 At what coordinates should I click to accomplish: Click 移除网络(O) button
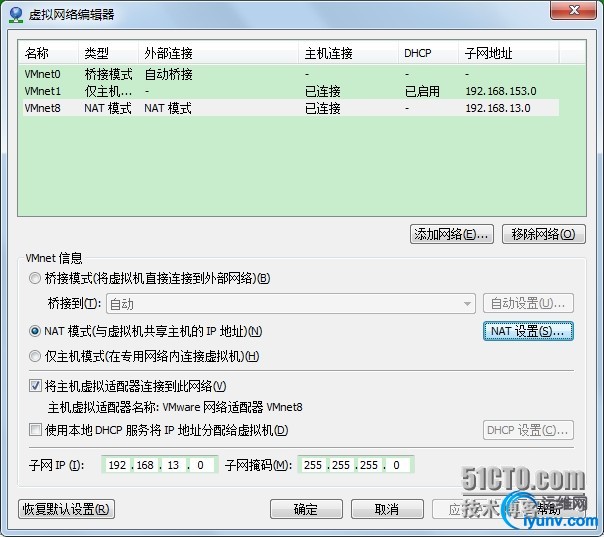point(544,234)
